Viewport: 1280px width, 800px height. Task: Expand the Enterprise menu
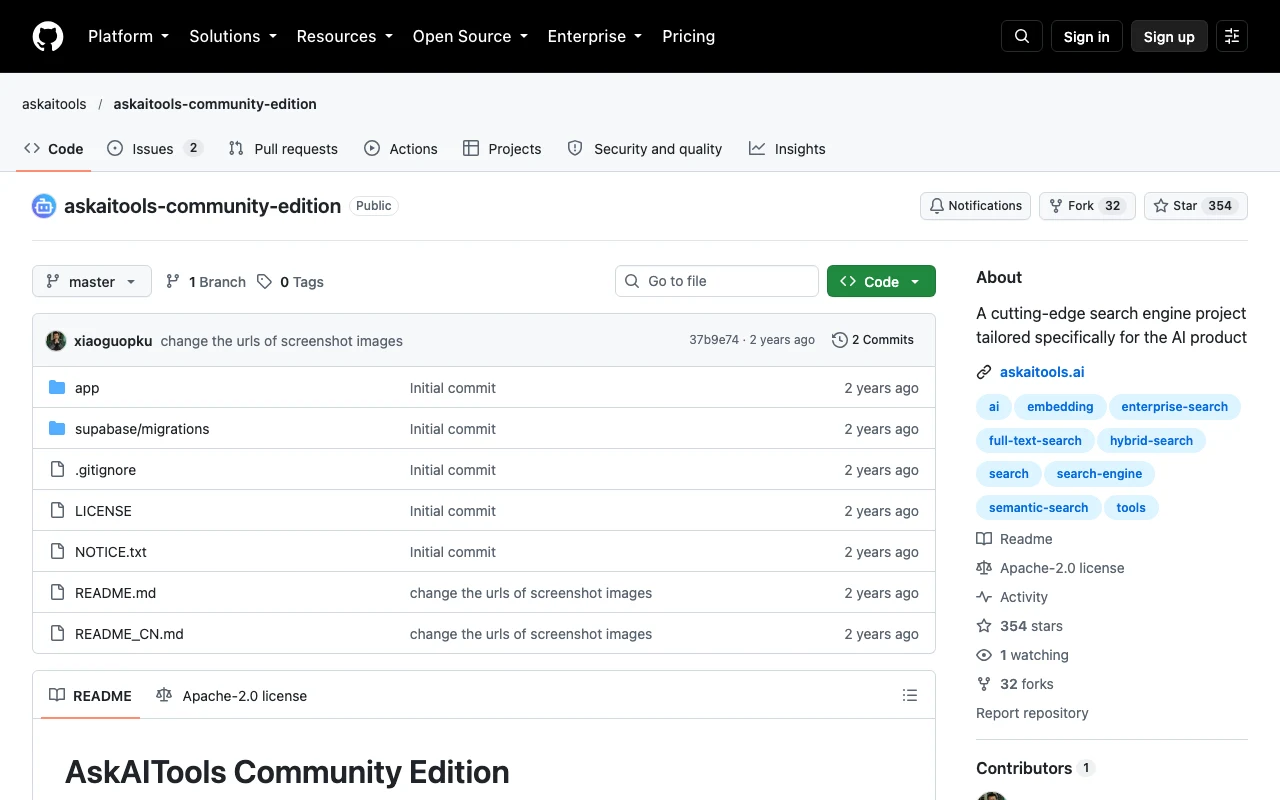(x=595, y=36)
